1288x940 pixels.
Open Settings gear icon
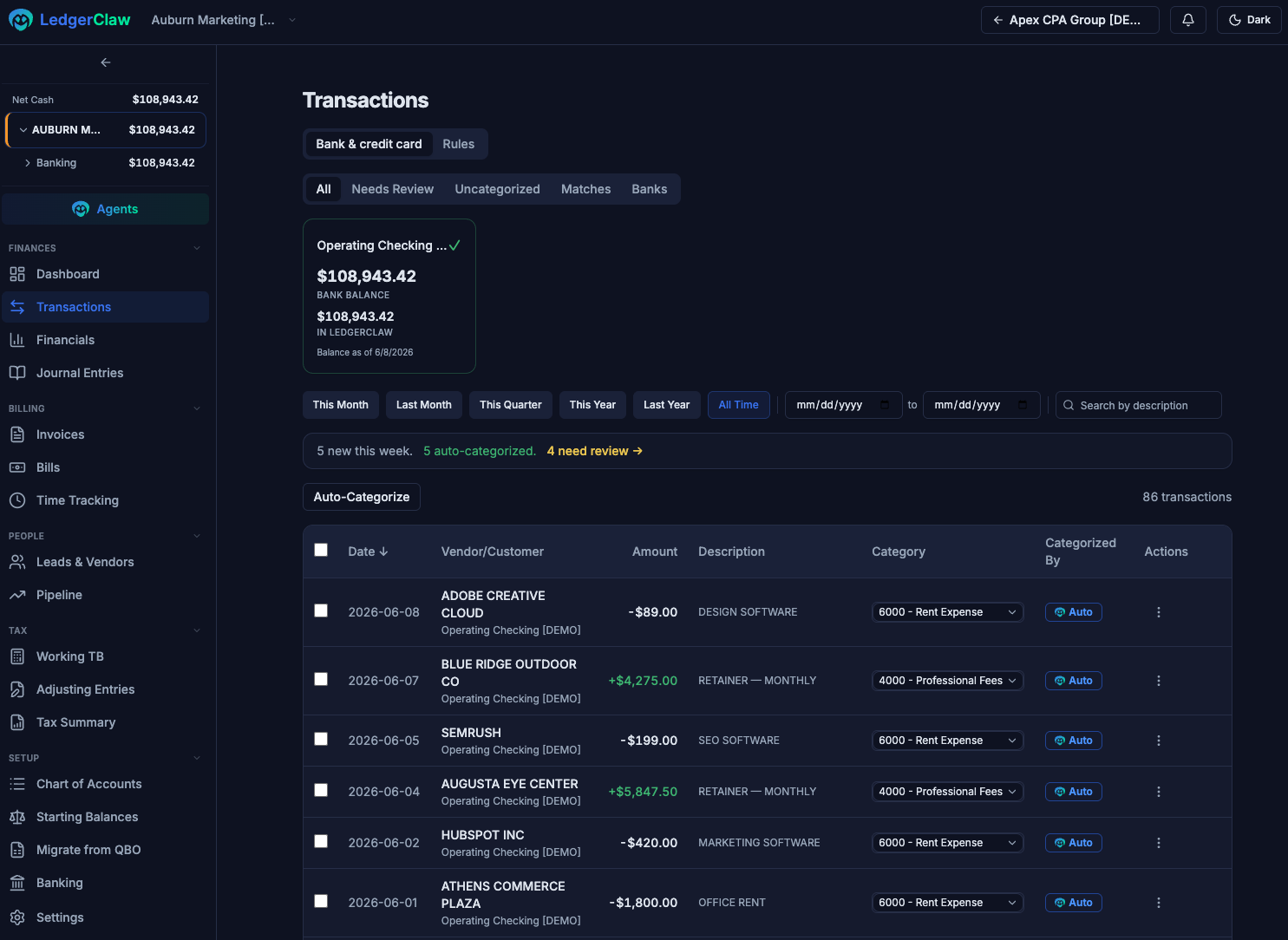(17, 917)
